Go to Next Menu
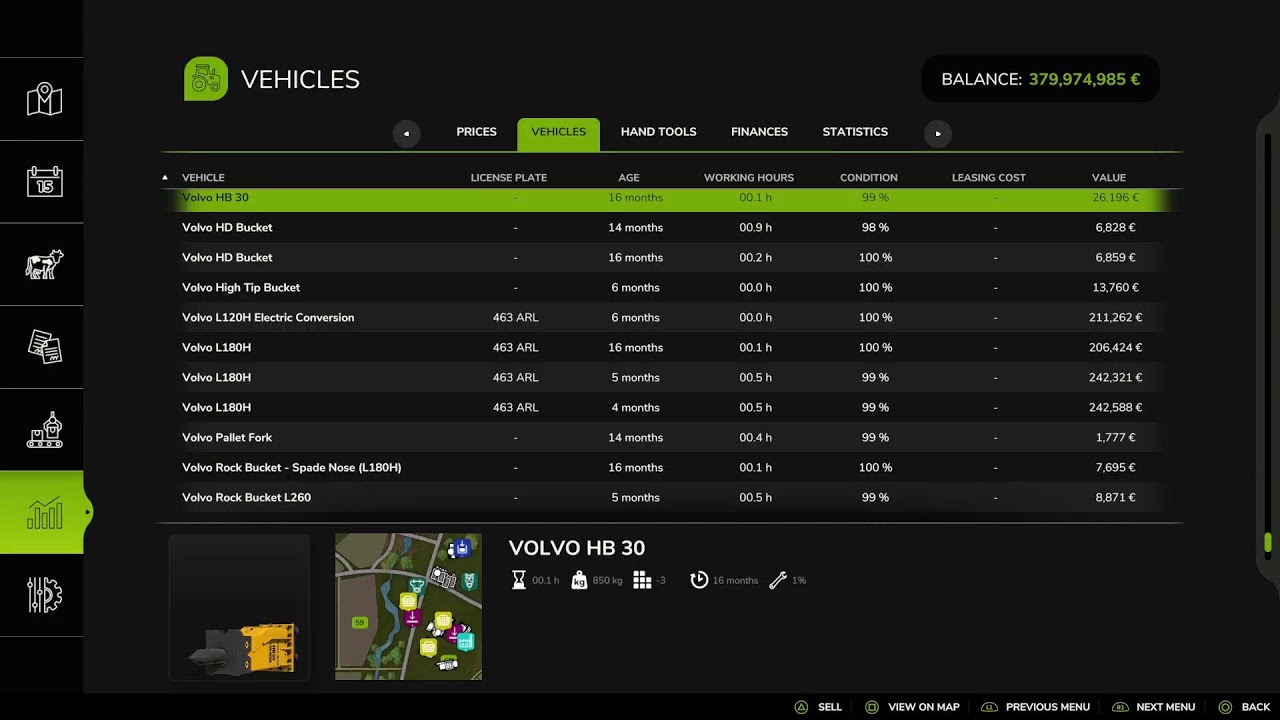Screen dimensions: 1280x720 (x=1153, y=707)
